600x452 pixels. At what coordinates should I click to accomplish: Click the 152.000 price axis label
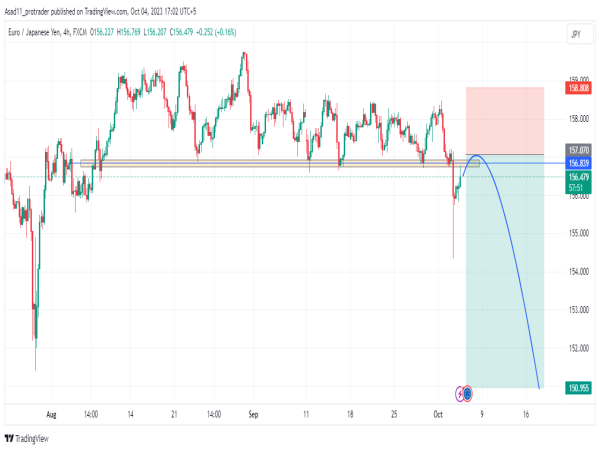[x=579, y=348]
